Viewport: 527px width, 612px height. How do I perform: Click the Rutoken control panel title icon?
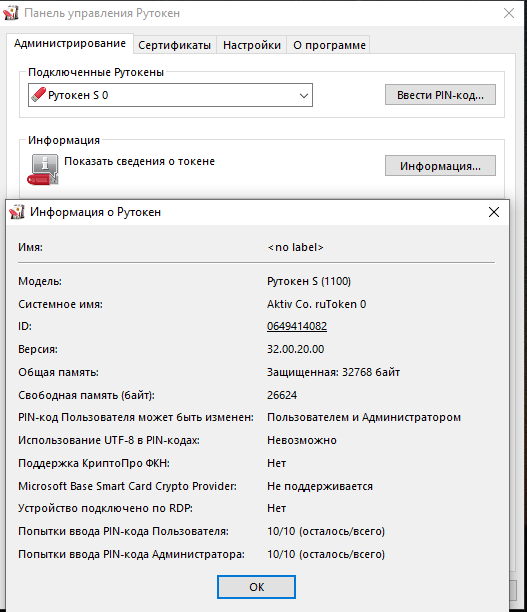coord(11,13)
